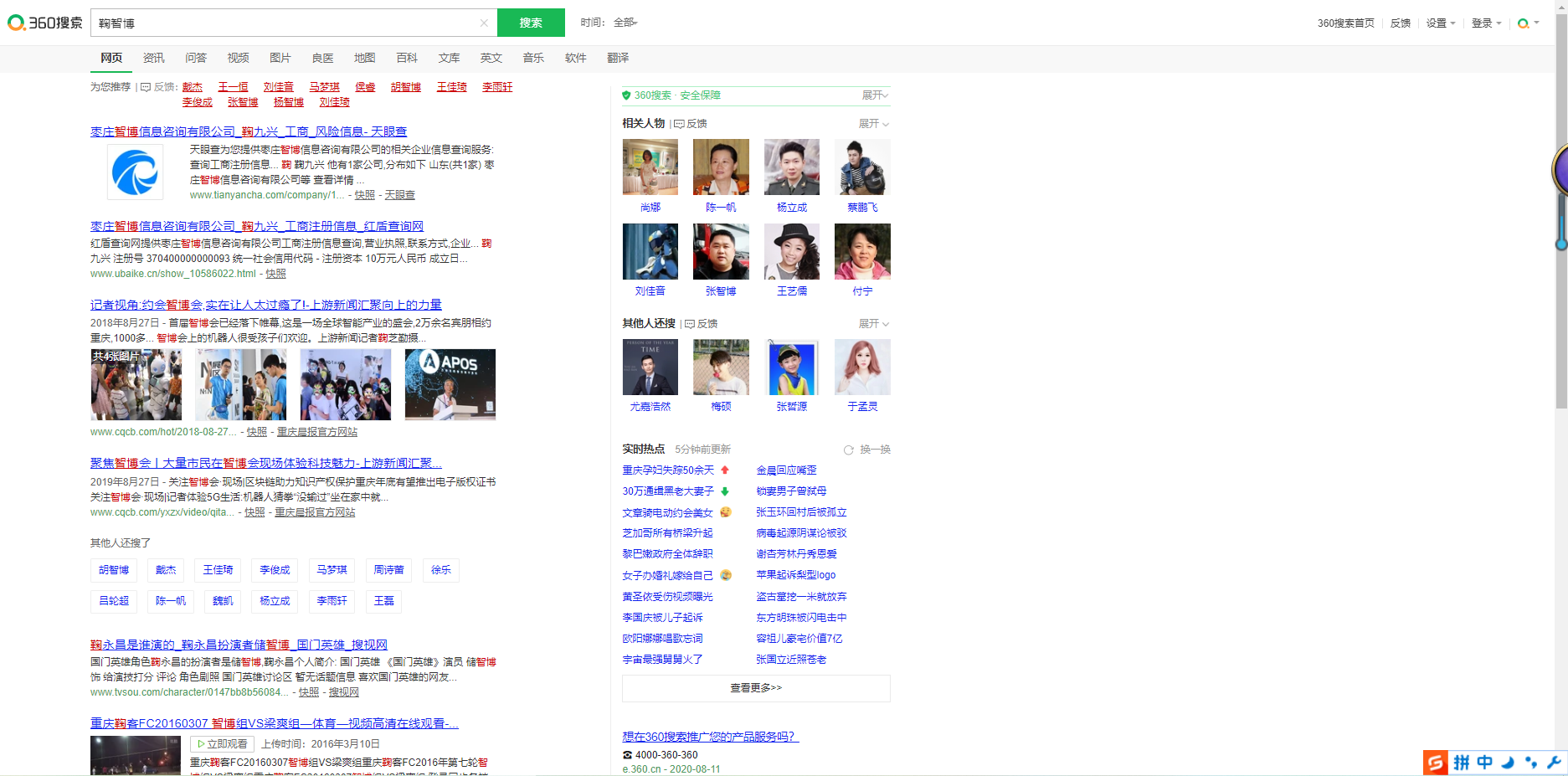The image size is (1568, 776).
Task: Click the page vertical scrollbar
Action: 1561,209
